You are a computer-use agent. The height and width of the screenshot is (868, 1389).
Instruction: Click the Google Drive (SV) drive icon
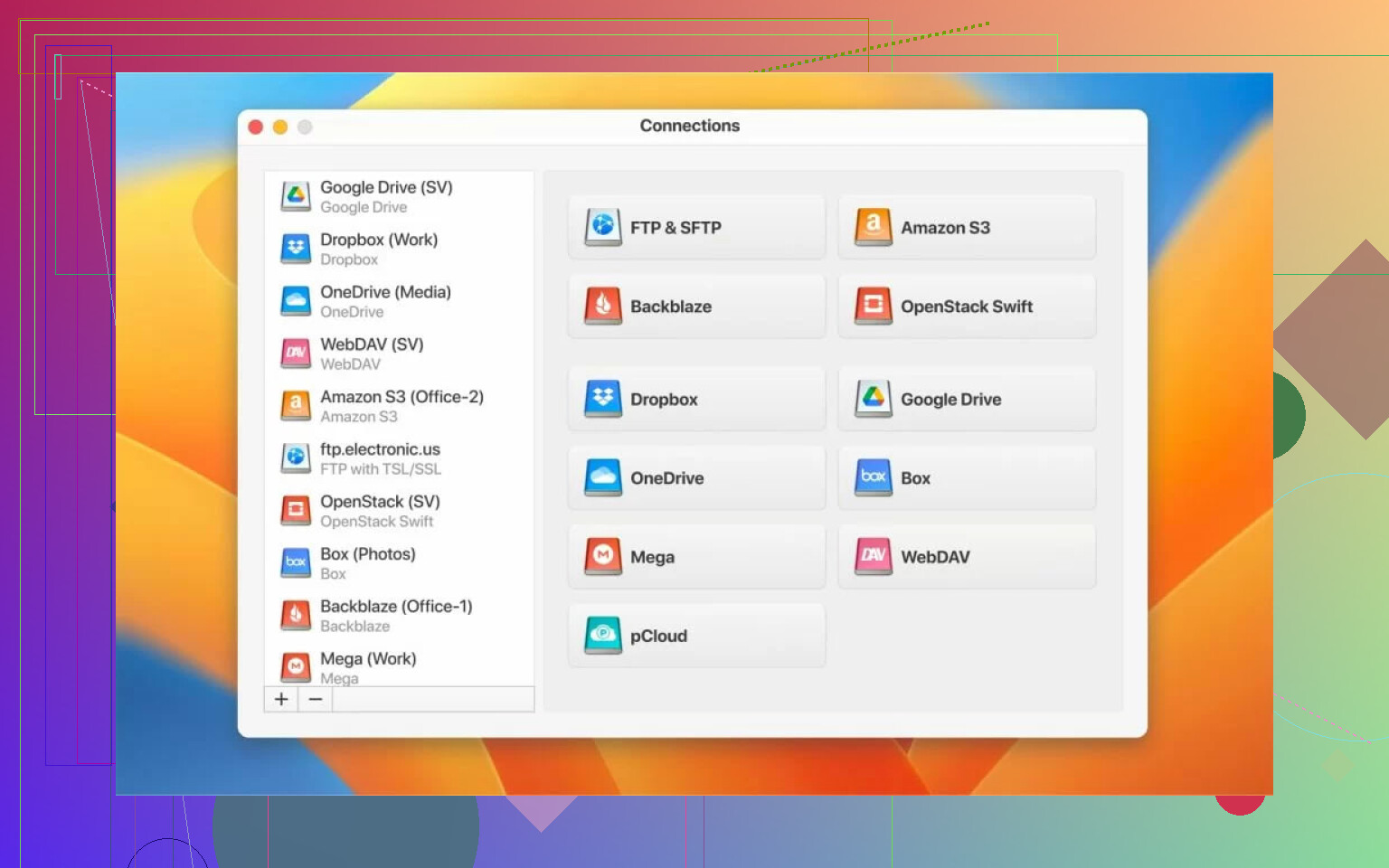(296, 196)
